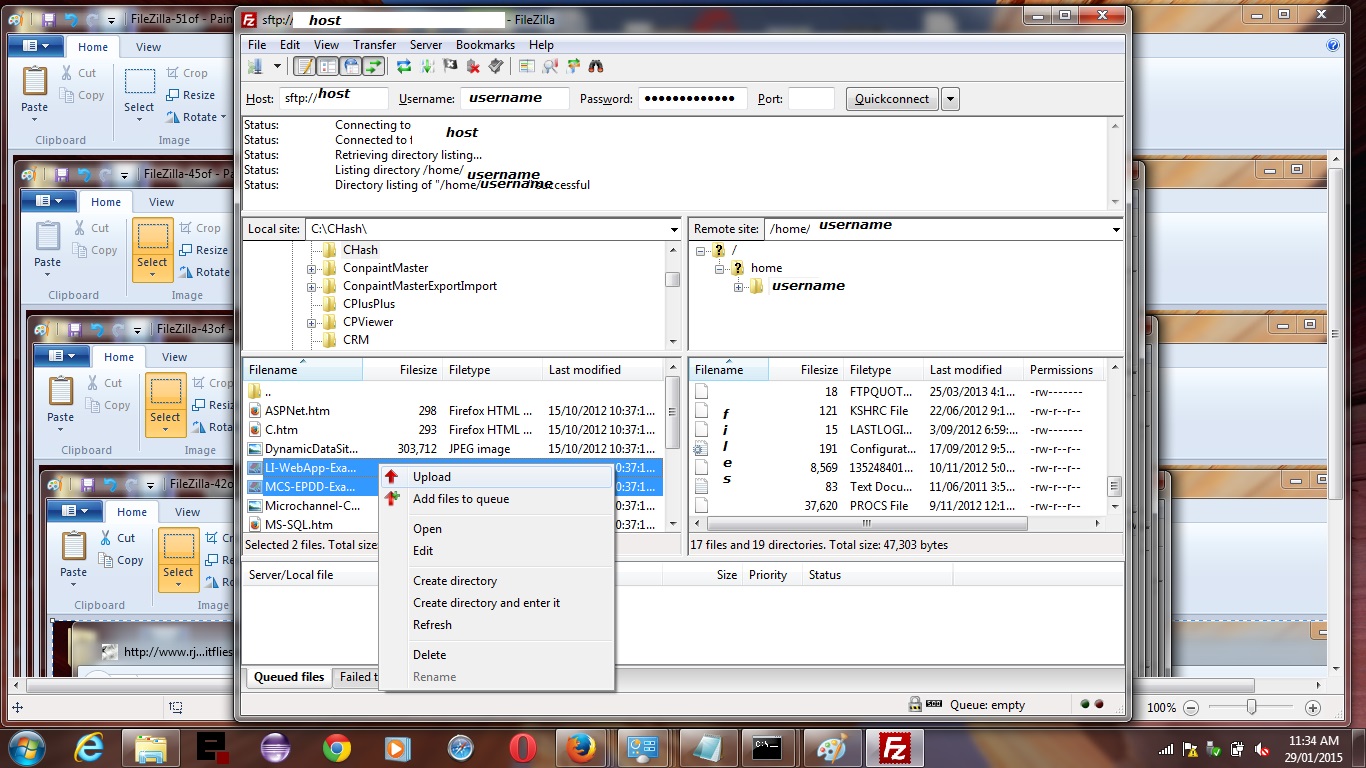Expand the ConpaintMasterExportImport folder

[312, 286]
